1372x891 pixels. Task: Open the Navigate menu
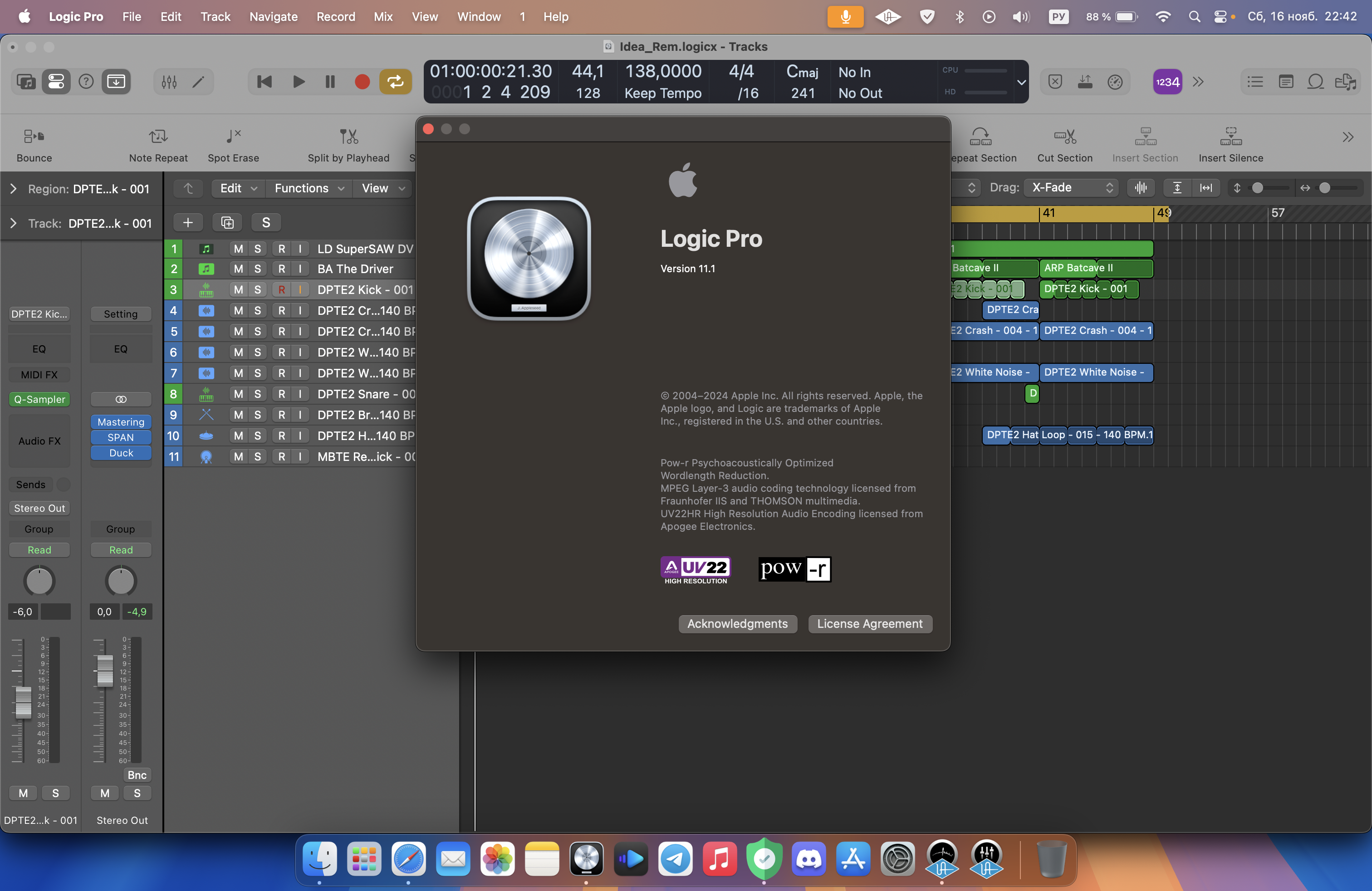[273, 17]
